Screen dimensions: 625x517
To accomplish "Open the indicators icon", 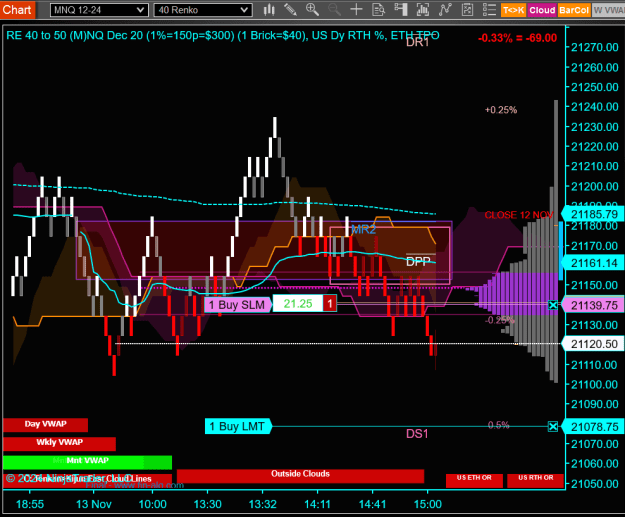I will tap(445, 10).
